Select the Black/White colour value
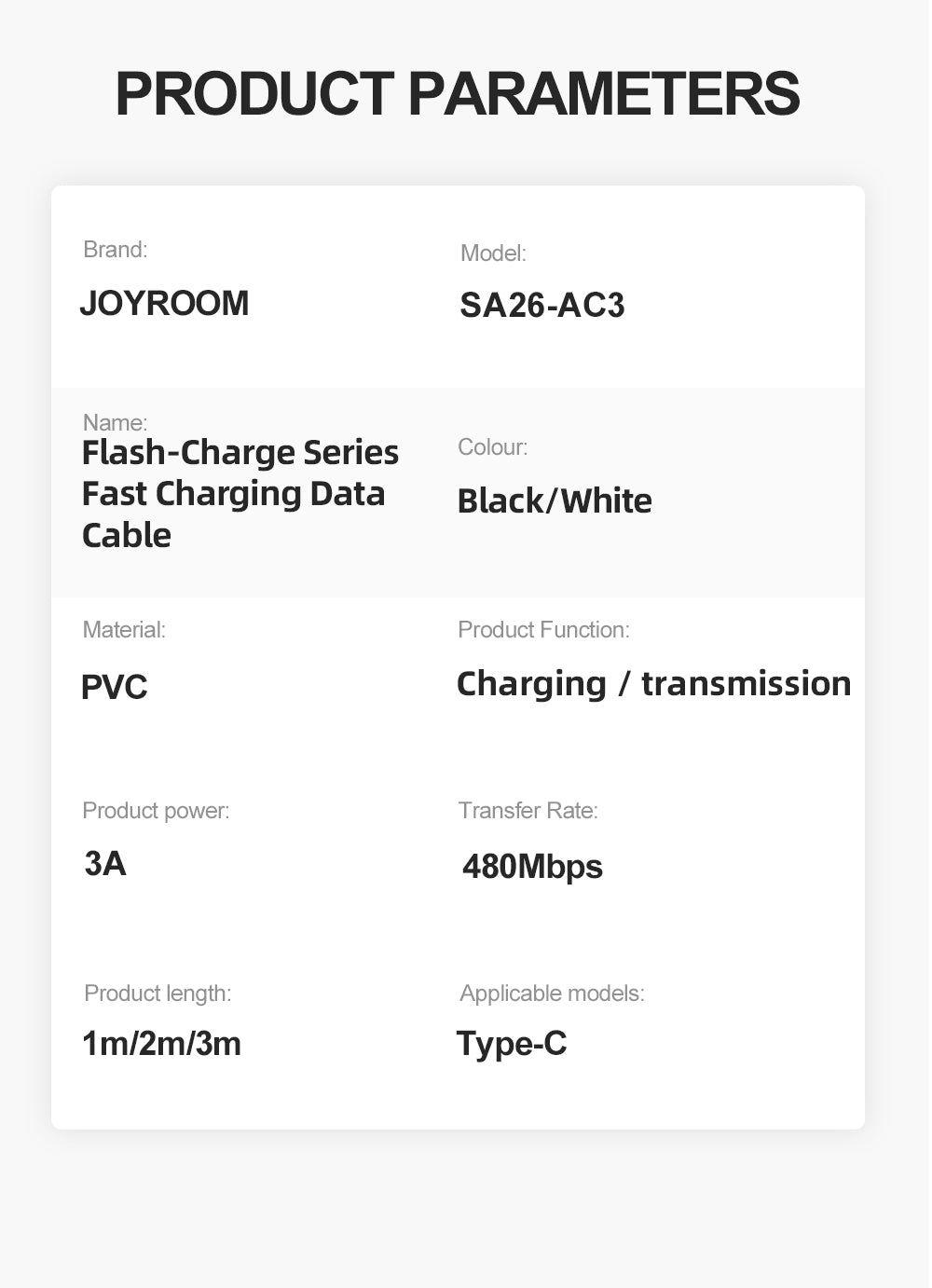The image size is (932, 1288). pyautogui.click(x=554, y=501)
